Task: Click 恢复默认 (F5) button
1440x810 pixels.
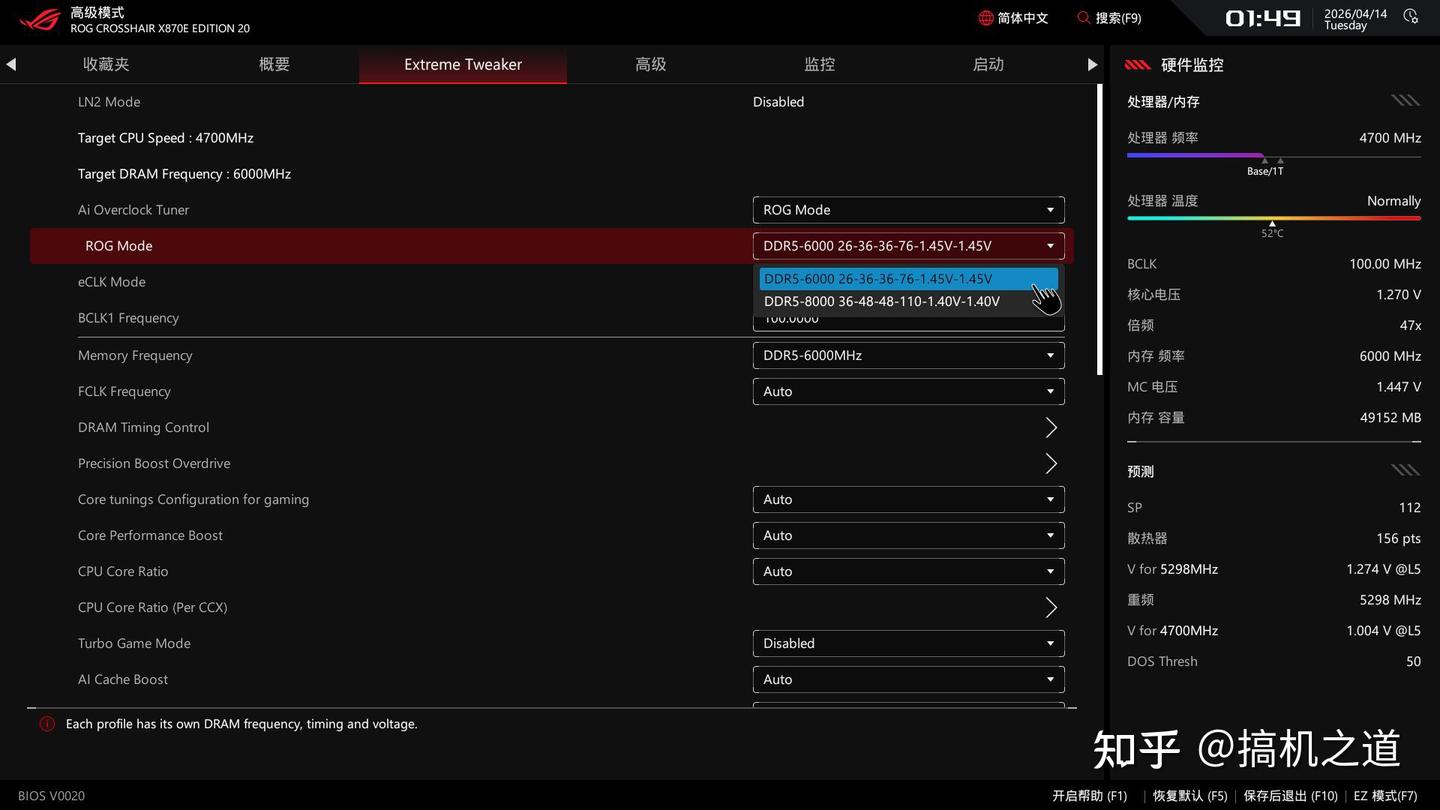Action: 1190,796
